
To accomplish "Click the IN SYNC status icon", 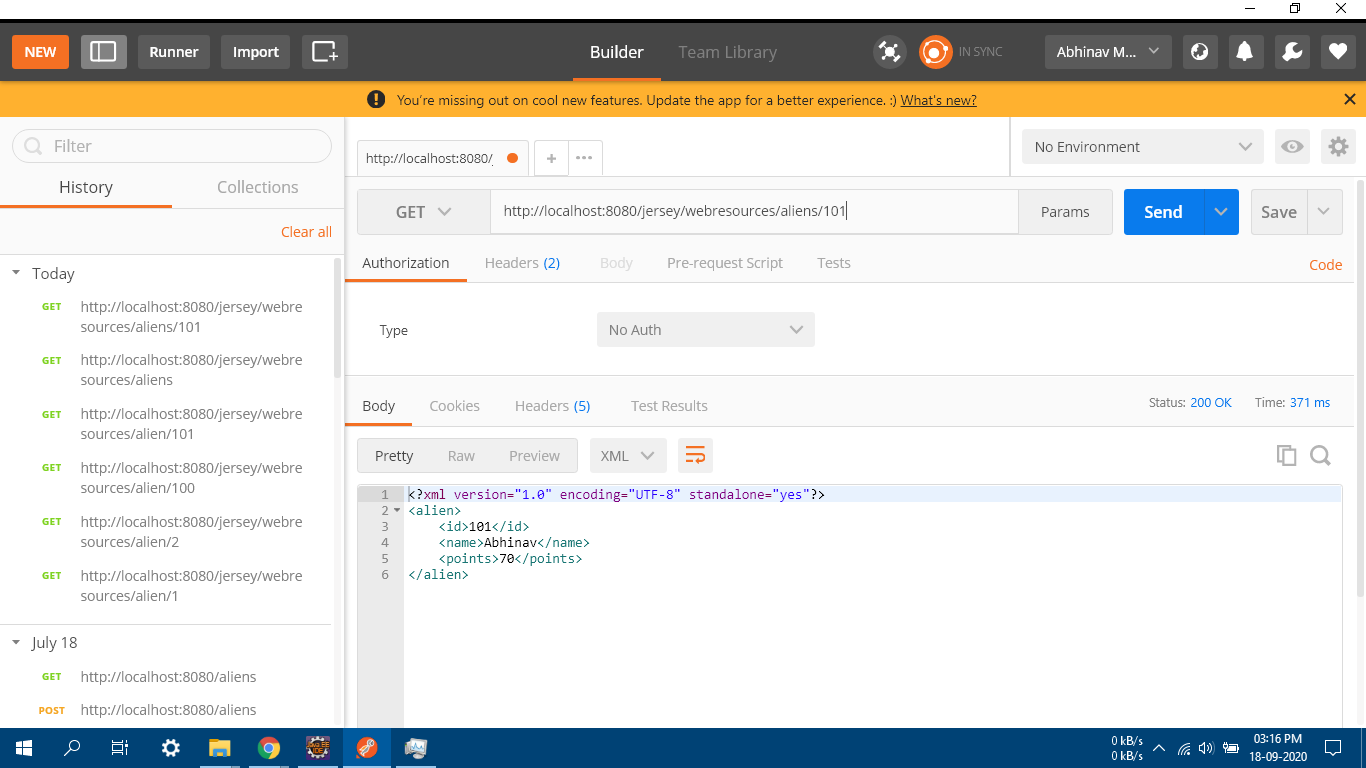I will (x=934, y=51).
